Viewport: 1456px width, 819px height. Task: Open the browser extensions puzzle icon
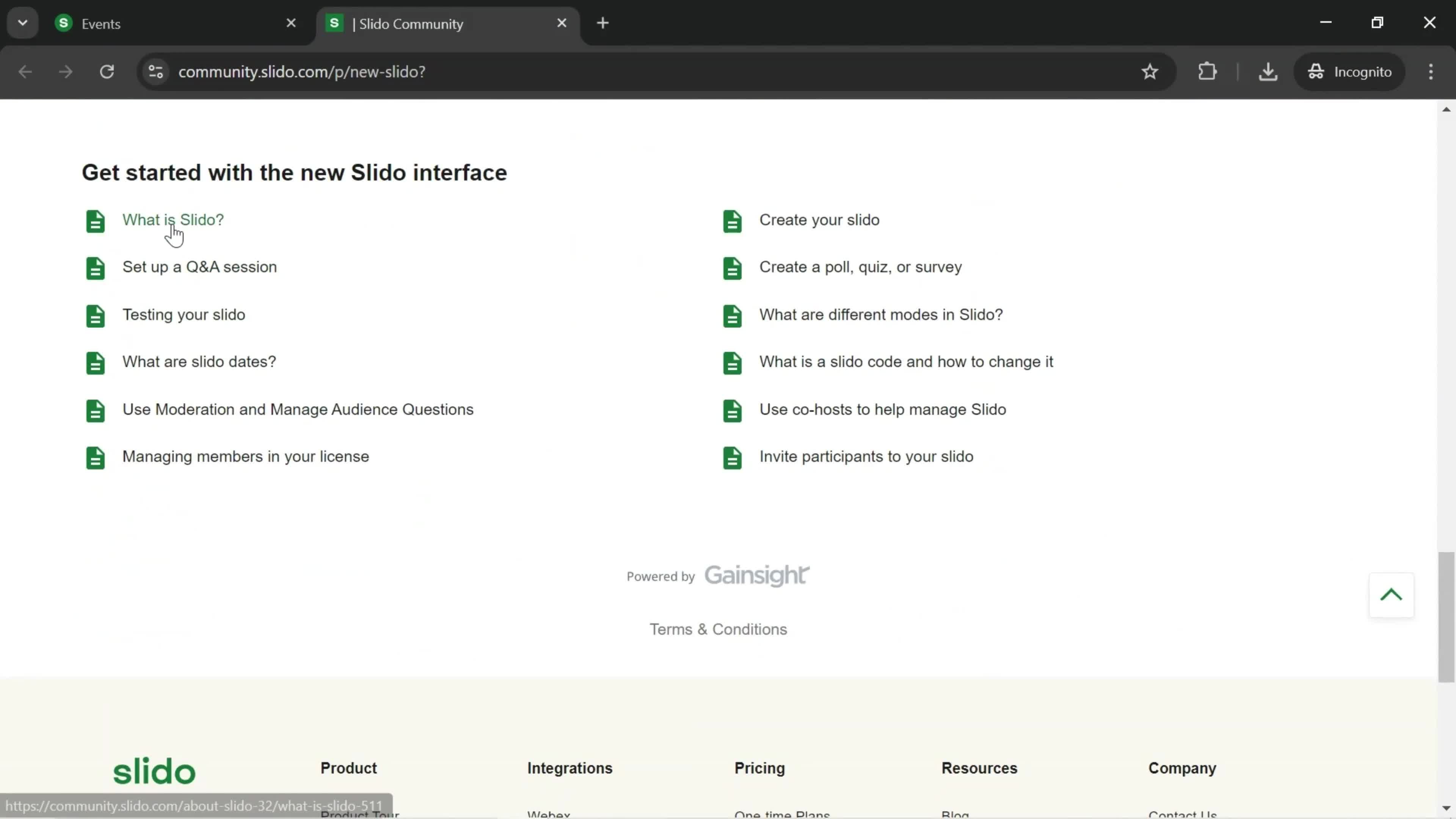[x=1207, y=72]
